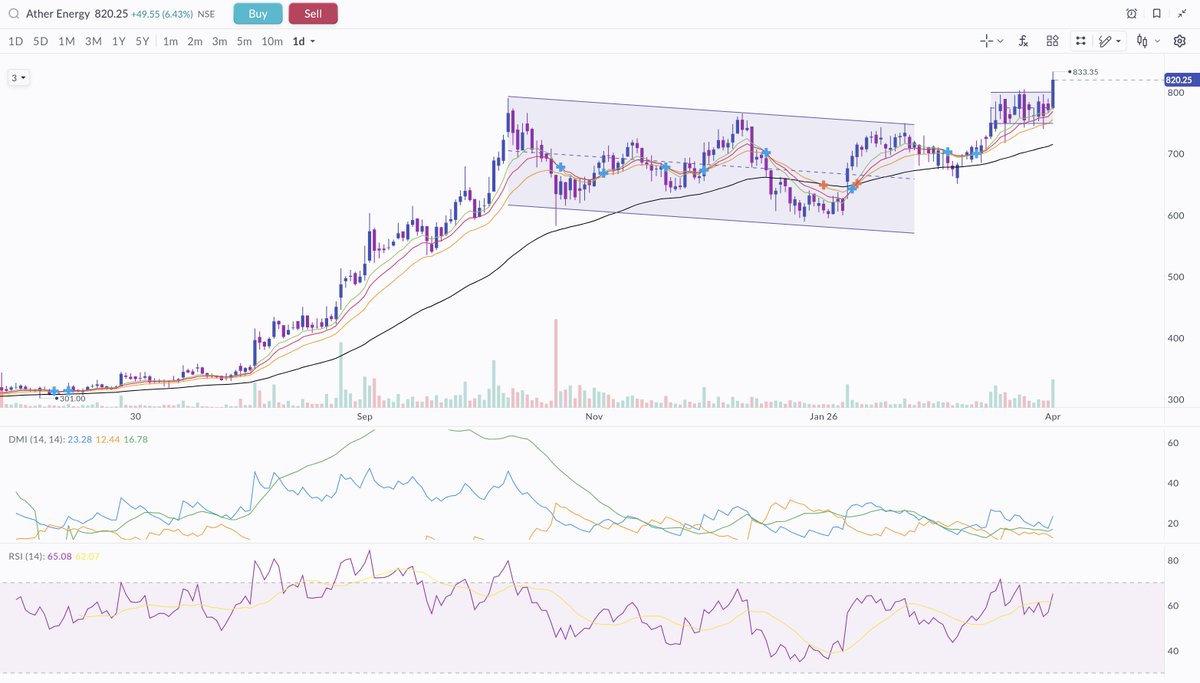Click the layout grid icon
1200x683 pixels.
coord(1052,41)
